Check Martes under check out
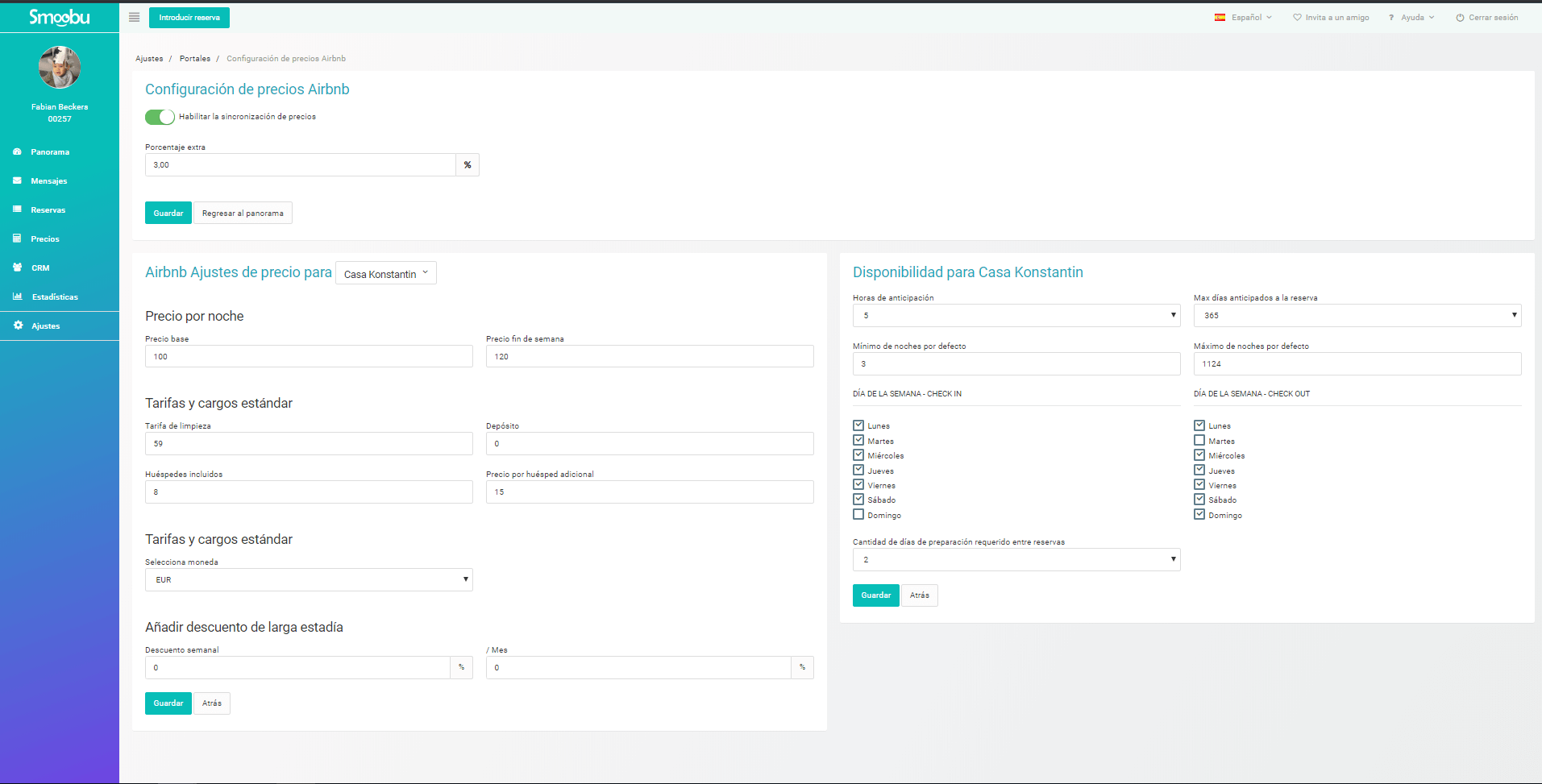The width and height of the screenshot is (1542, 784). click(x=1199, y=440)
